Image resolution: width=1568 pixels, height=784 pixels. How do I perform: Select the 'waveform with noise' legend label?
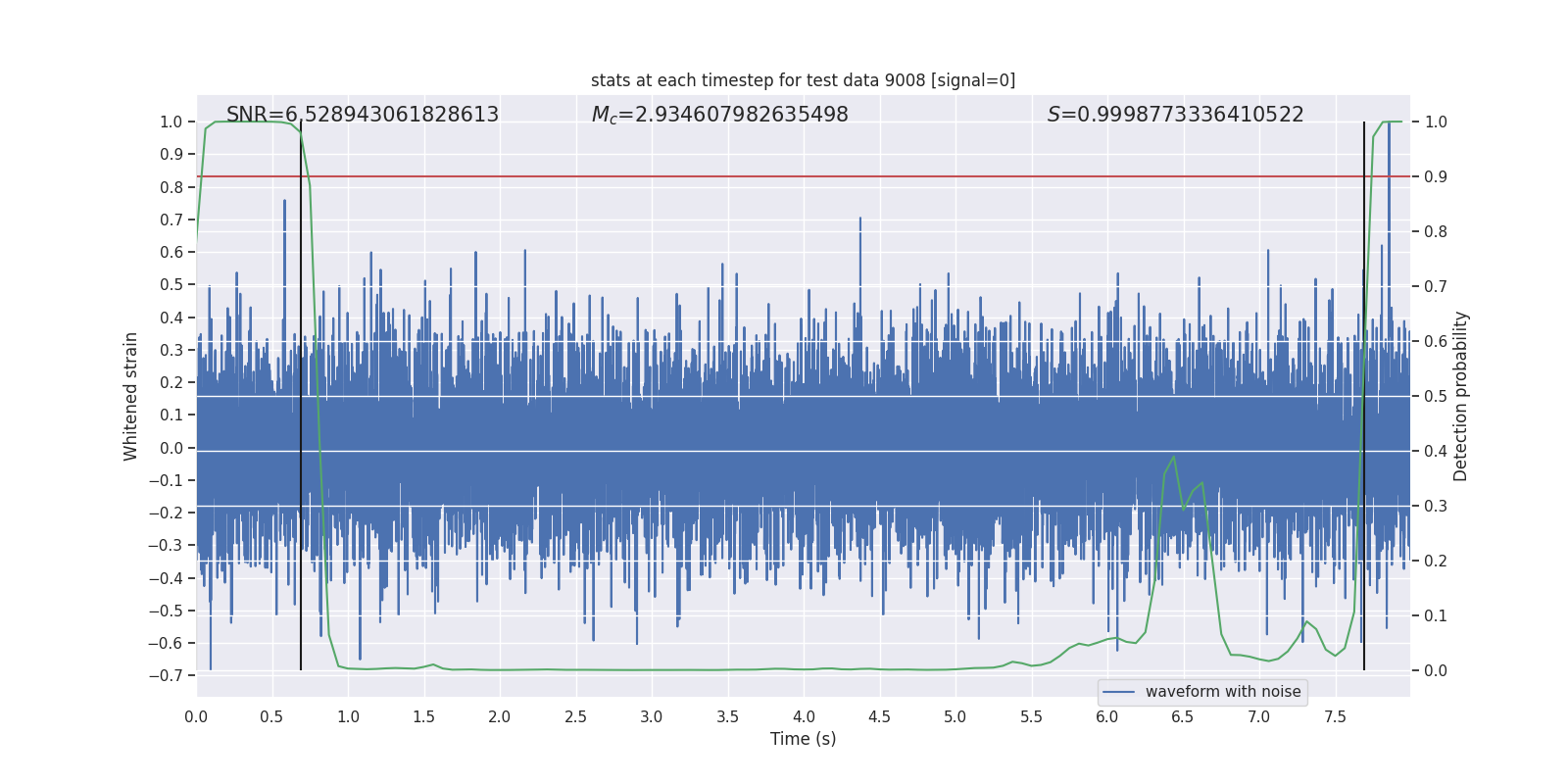click(1222, 692)
